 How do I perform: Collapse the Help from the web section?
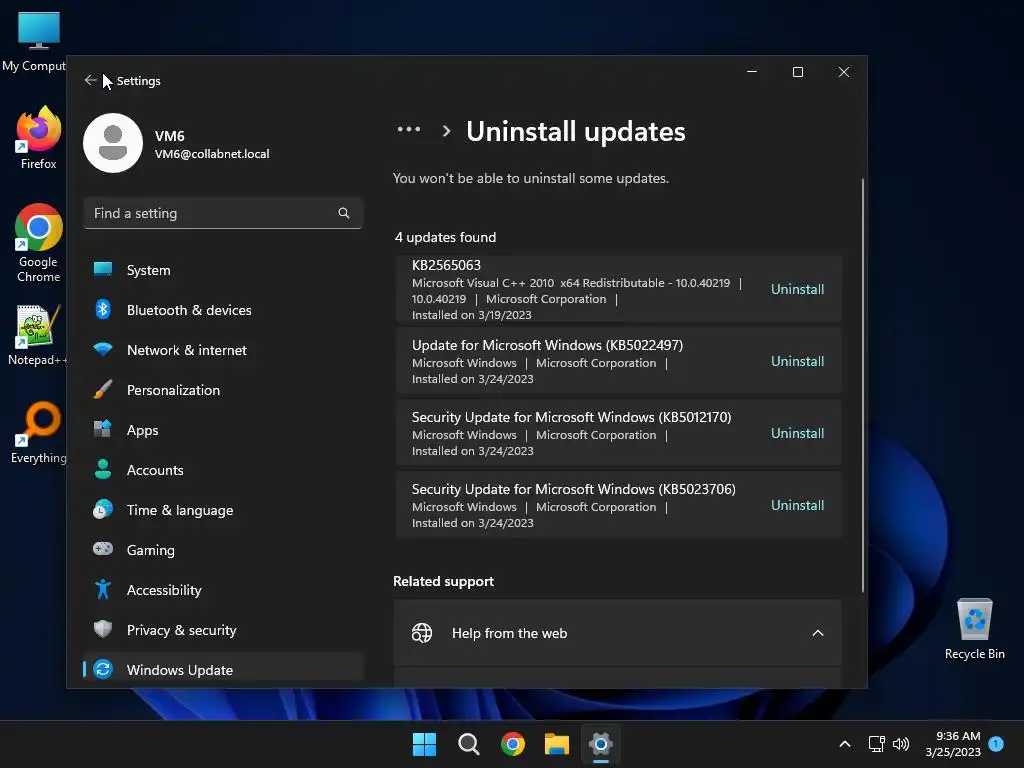click(x=818, y=633)
